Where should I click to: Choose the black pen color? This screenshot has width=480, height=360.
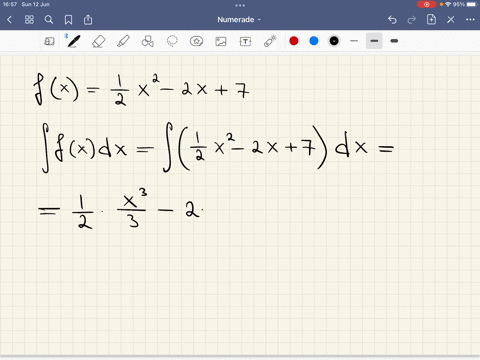pos(334,41)
